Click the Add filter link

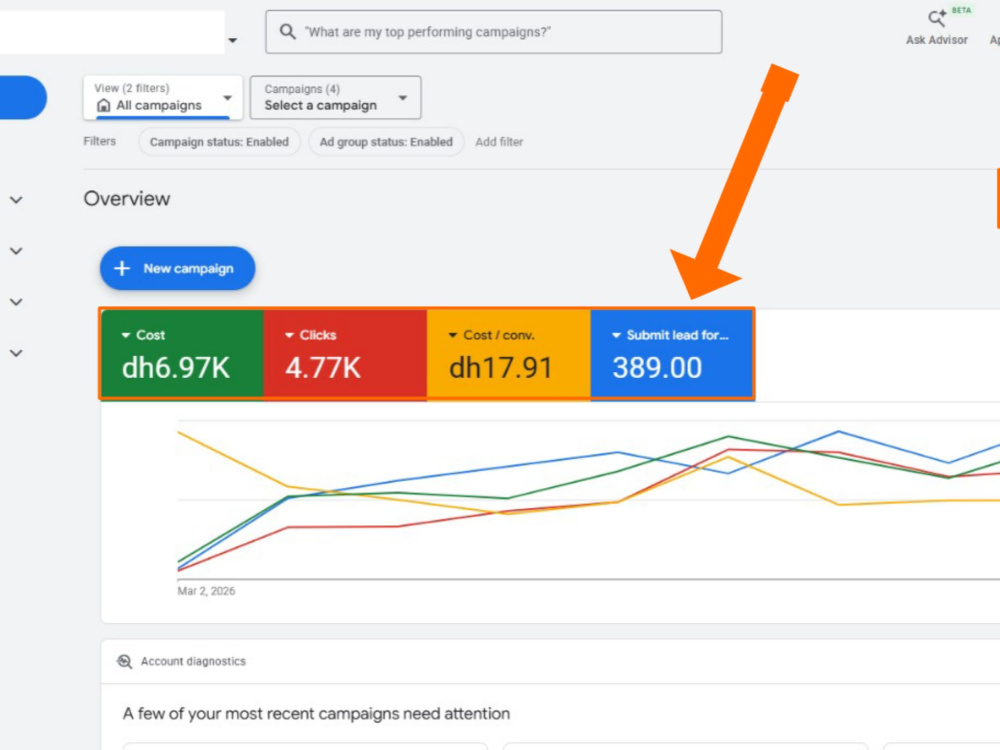pos(499,142)
